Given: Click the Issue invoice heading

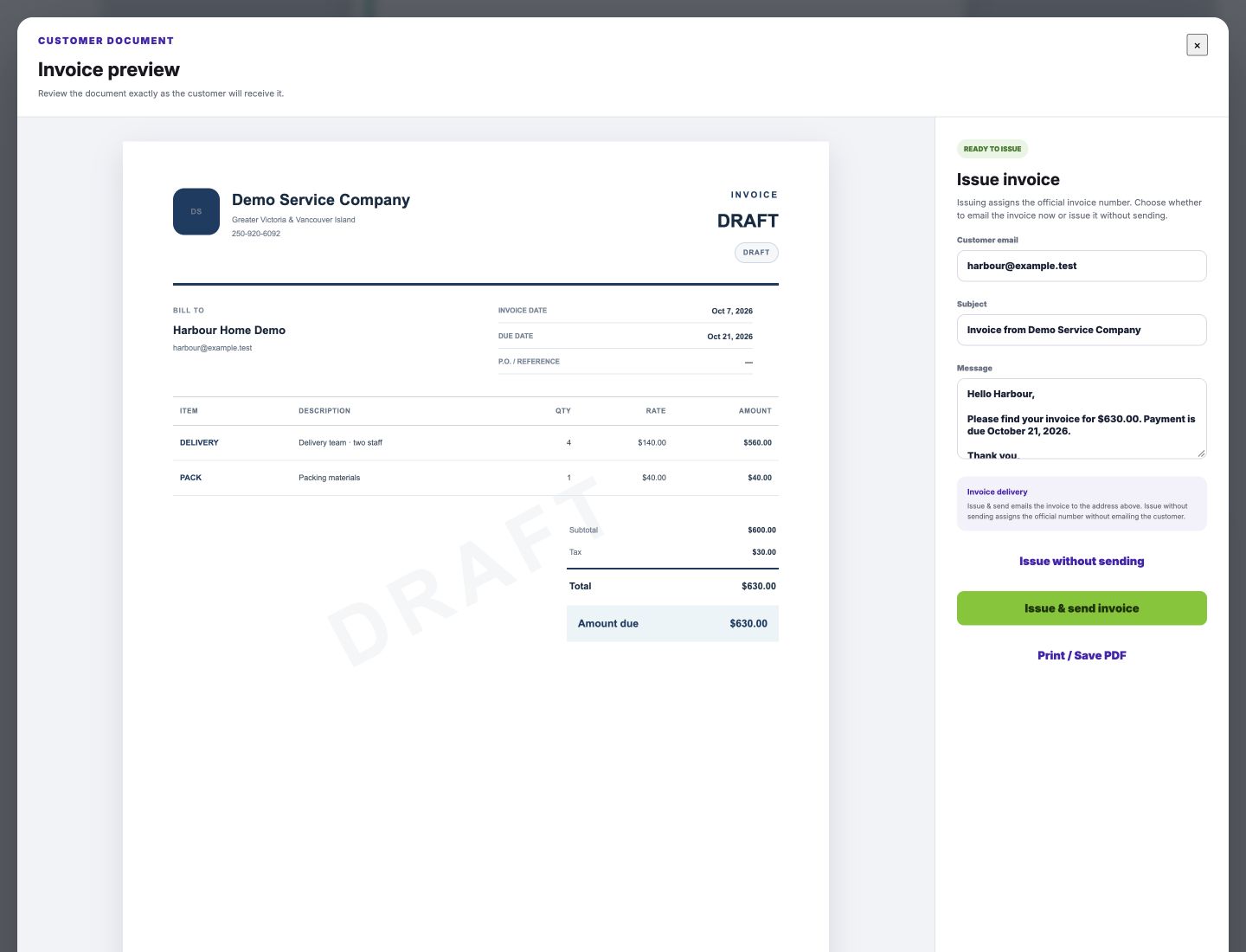Looking at the screenshot, I should [x=1008, y=180].
